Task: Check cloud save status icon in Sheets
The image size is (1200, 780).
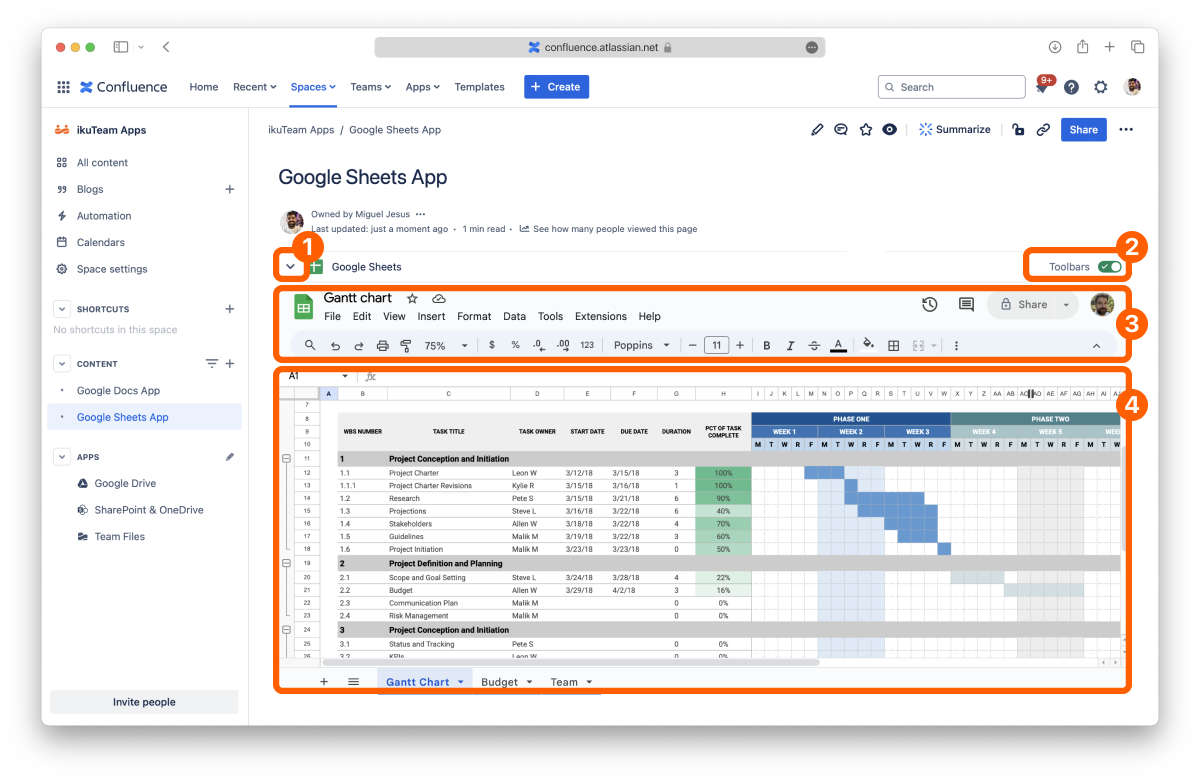Action: (x=438, y=298)
